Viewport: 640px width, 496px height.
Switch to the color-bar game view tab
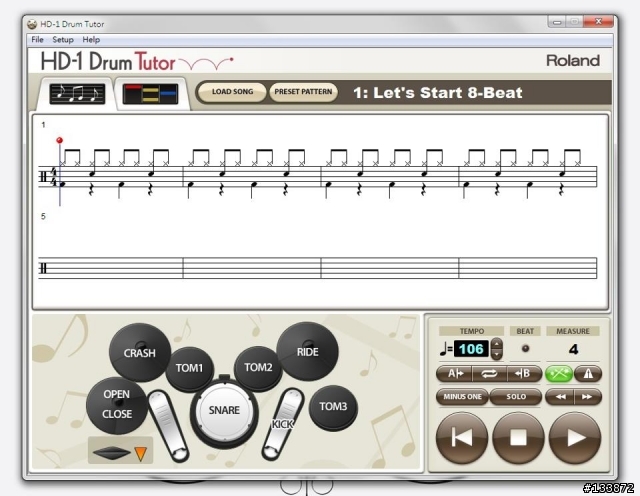(151, 94)
